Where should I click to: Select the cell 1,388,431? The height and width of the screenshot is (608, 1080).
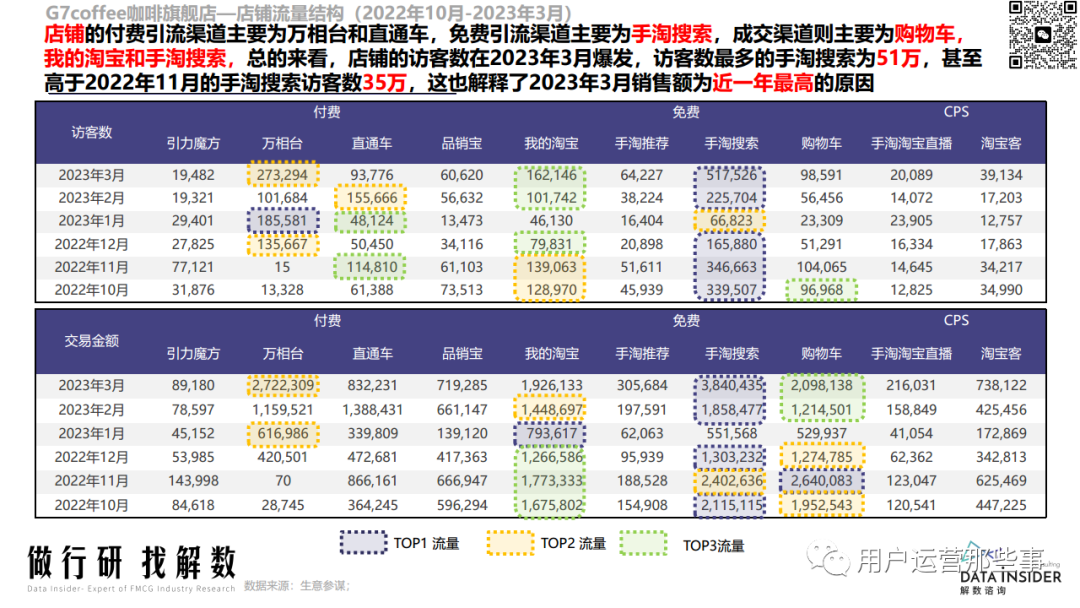click(x=372, y=410)
